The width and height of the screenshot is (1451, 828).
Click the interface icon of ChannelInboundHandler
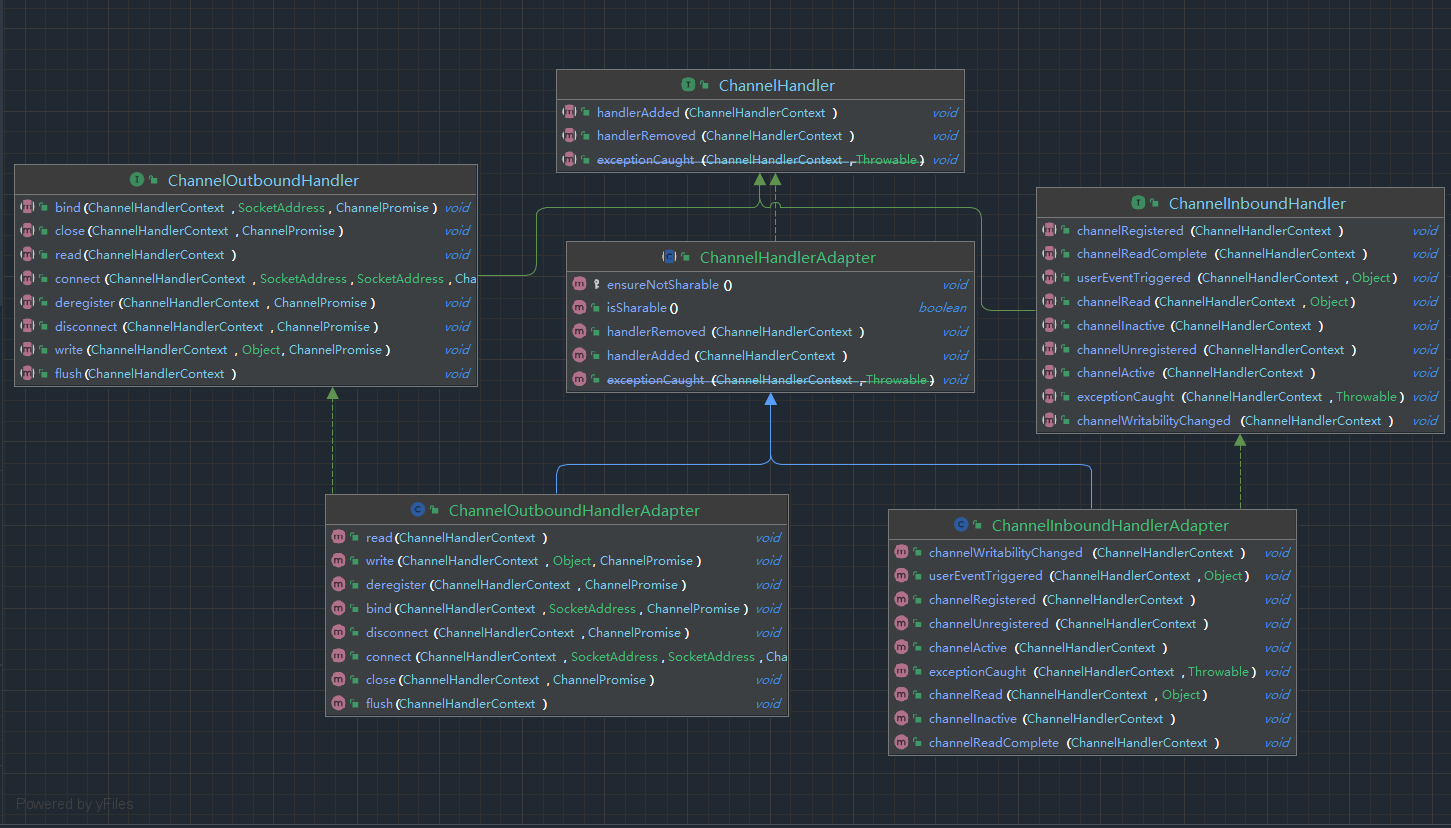tap(1138, 203)
